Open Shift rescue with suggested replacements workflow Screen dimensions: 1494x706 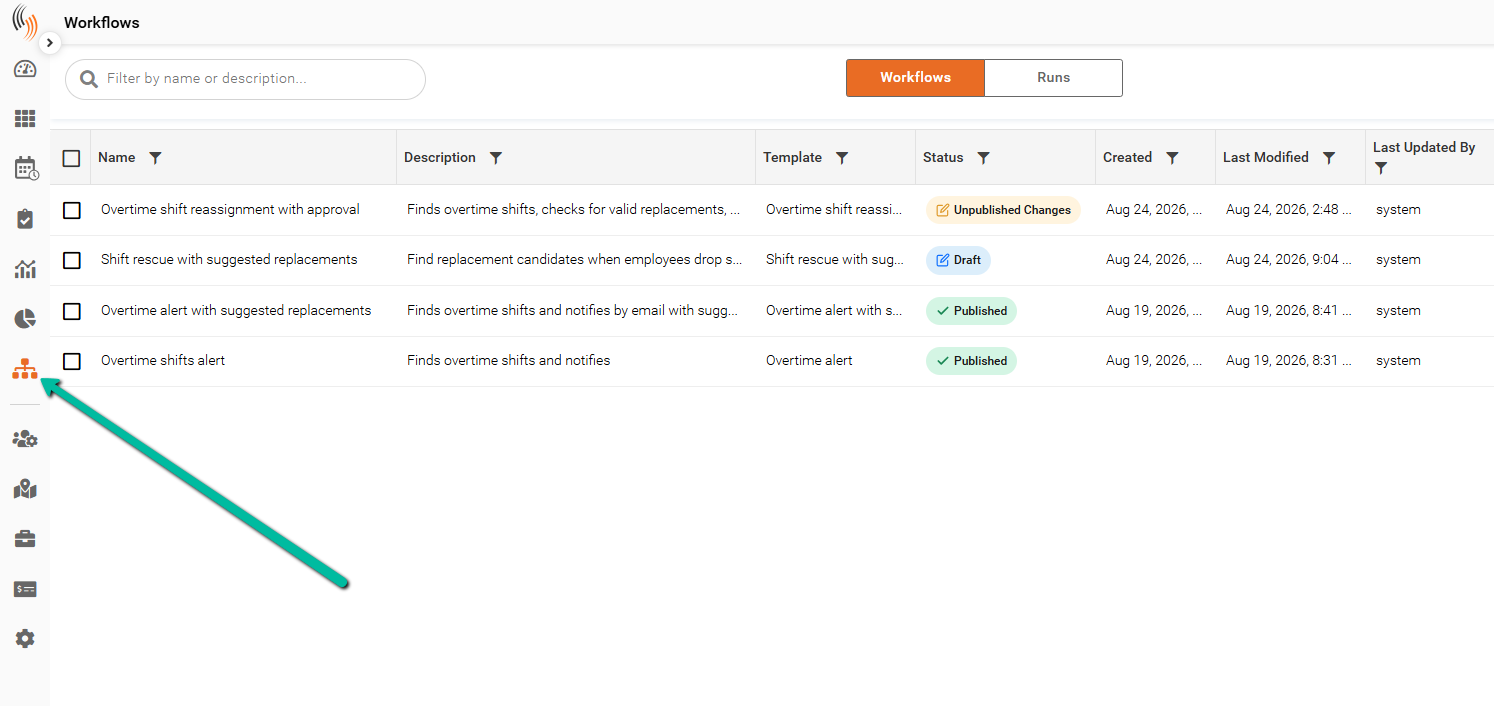click(229, 260)
